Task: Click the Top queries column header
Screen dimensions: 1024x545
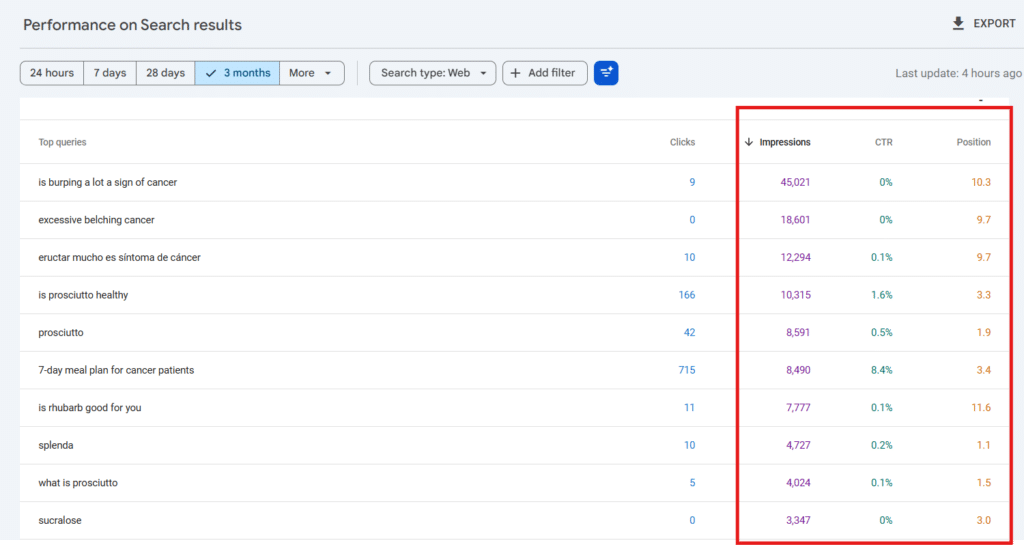Action: pos(62,142)
